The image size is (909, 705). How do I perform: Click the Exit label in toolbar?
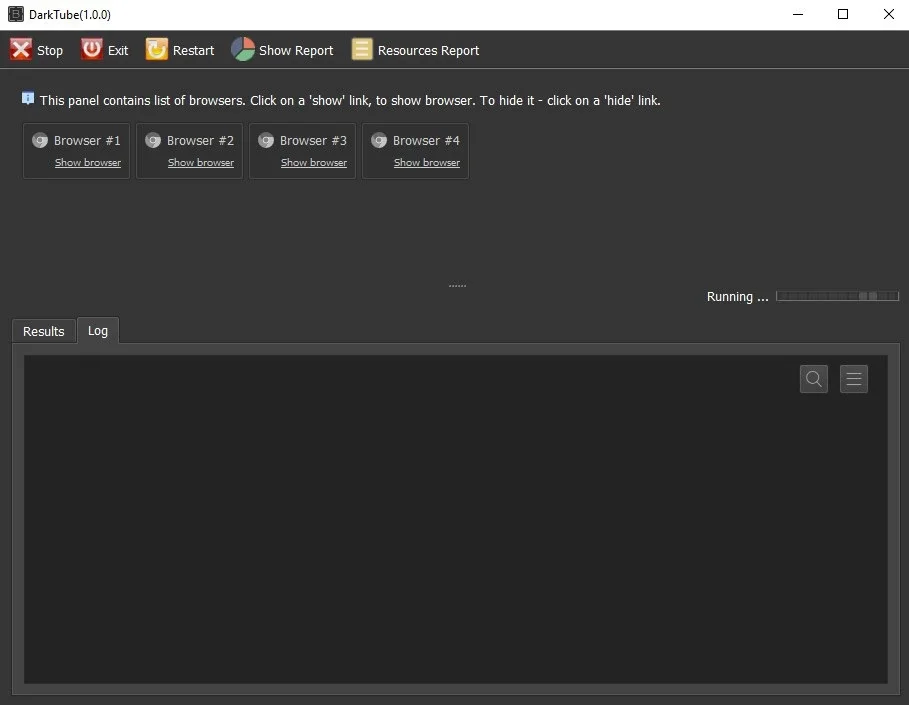pos(118,50)
